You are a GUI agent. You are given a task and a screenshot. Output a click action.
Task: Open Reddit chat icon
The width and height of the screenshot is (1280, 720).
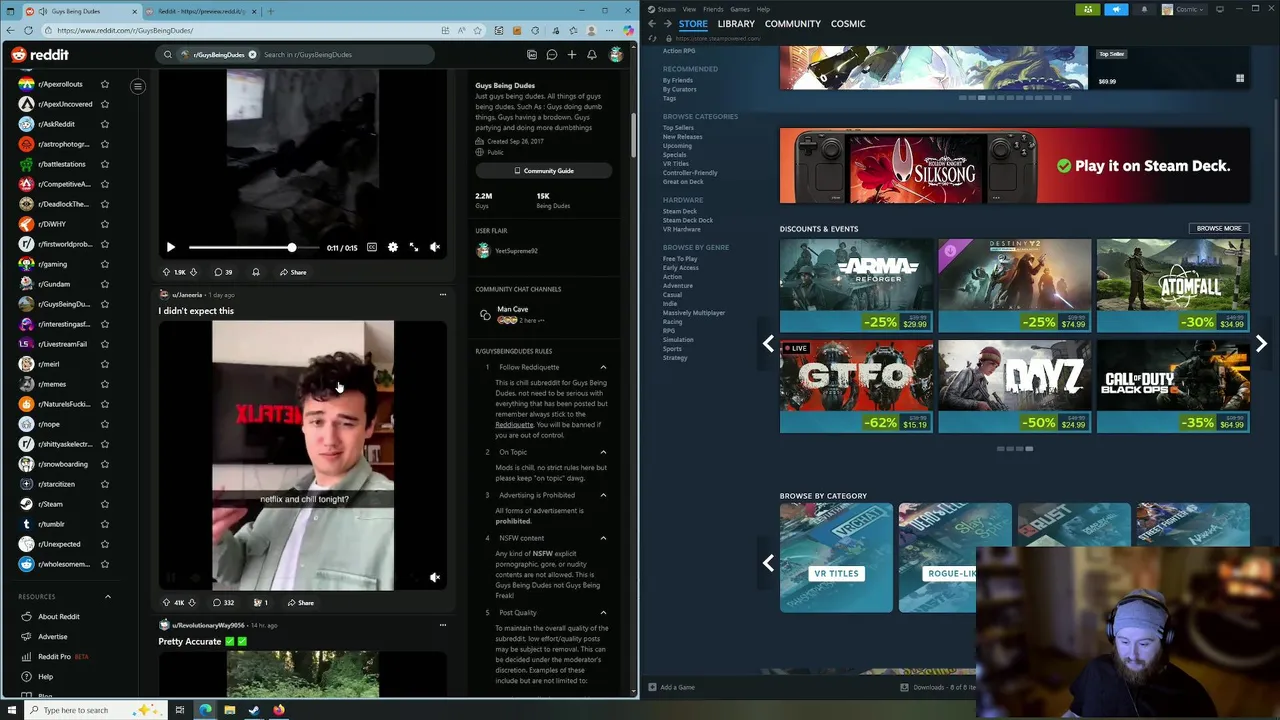click(551, 55)
